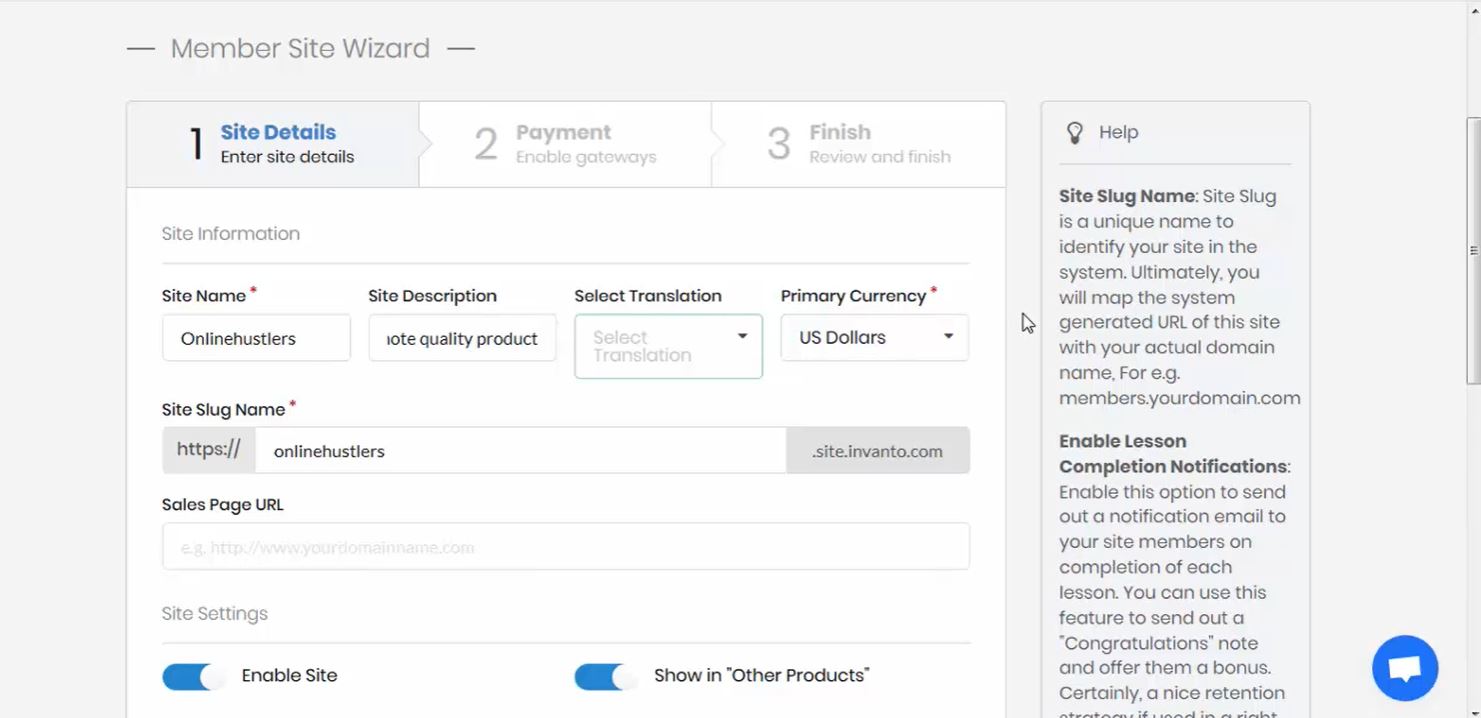Click the Site Name input field
This screenshot has width=1481, height=718.
pyautogui.click(x=256, y=338)
